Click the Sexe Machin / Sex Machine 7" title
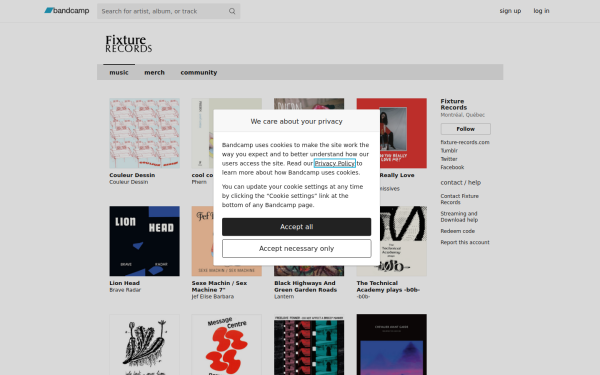The height and width of the screenshot is (375, 600). 219,286
